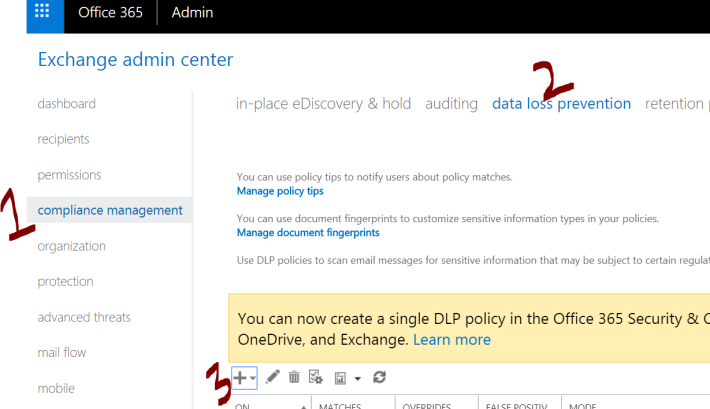The image size is (710, 409).
Task: Switch to the auditing tab
Action: (451, 104)
